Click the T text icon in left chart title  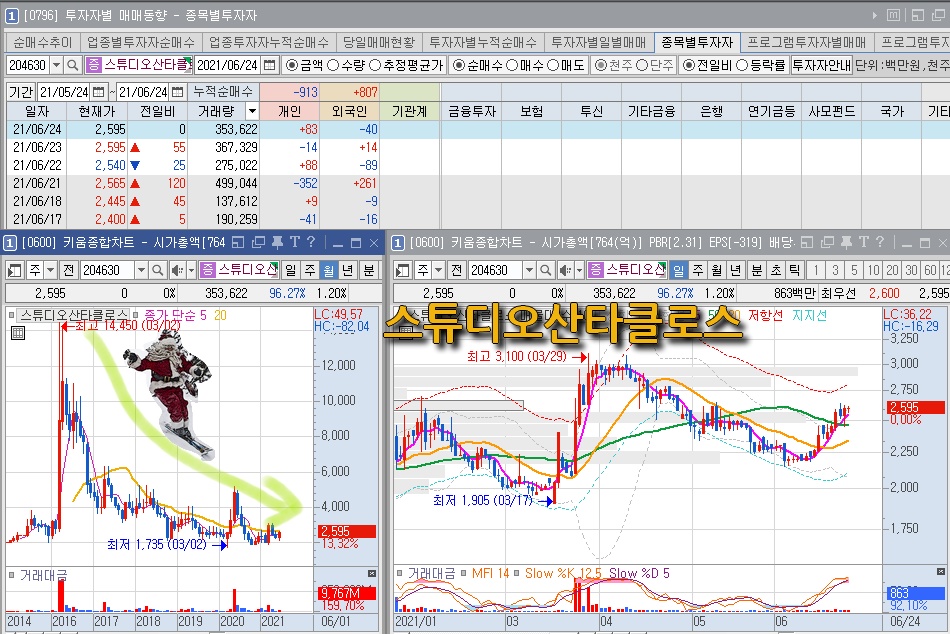(x=294, y=242)
